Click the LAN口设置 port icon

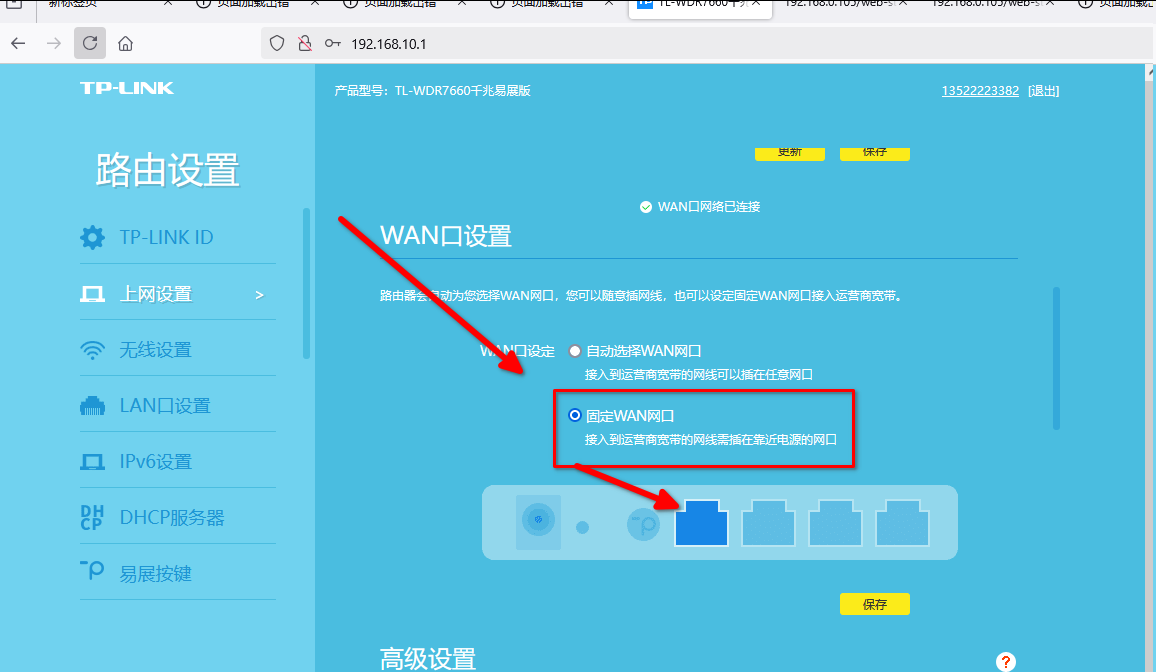(x=92, y=406)
